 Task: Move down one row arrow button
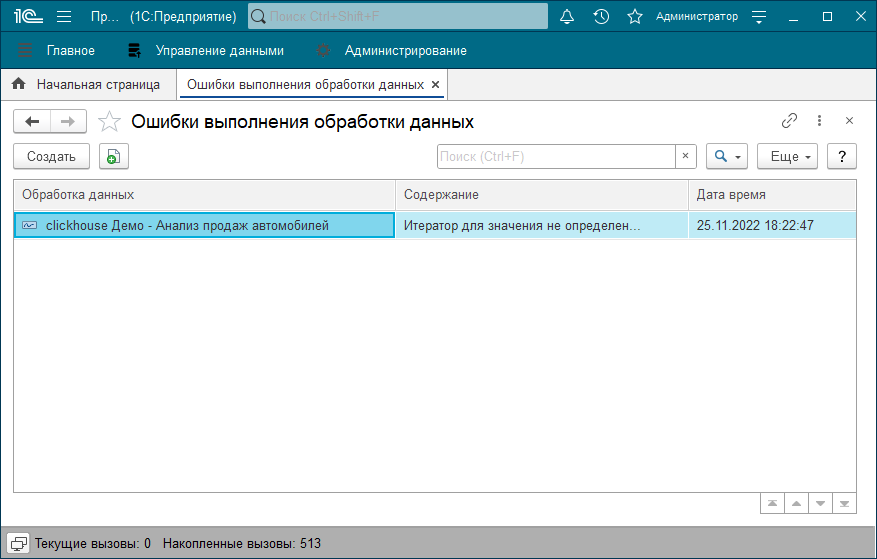click(821, 504)
